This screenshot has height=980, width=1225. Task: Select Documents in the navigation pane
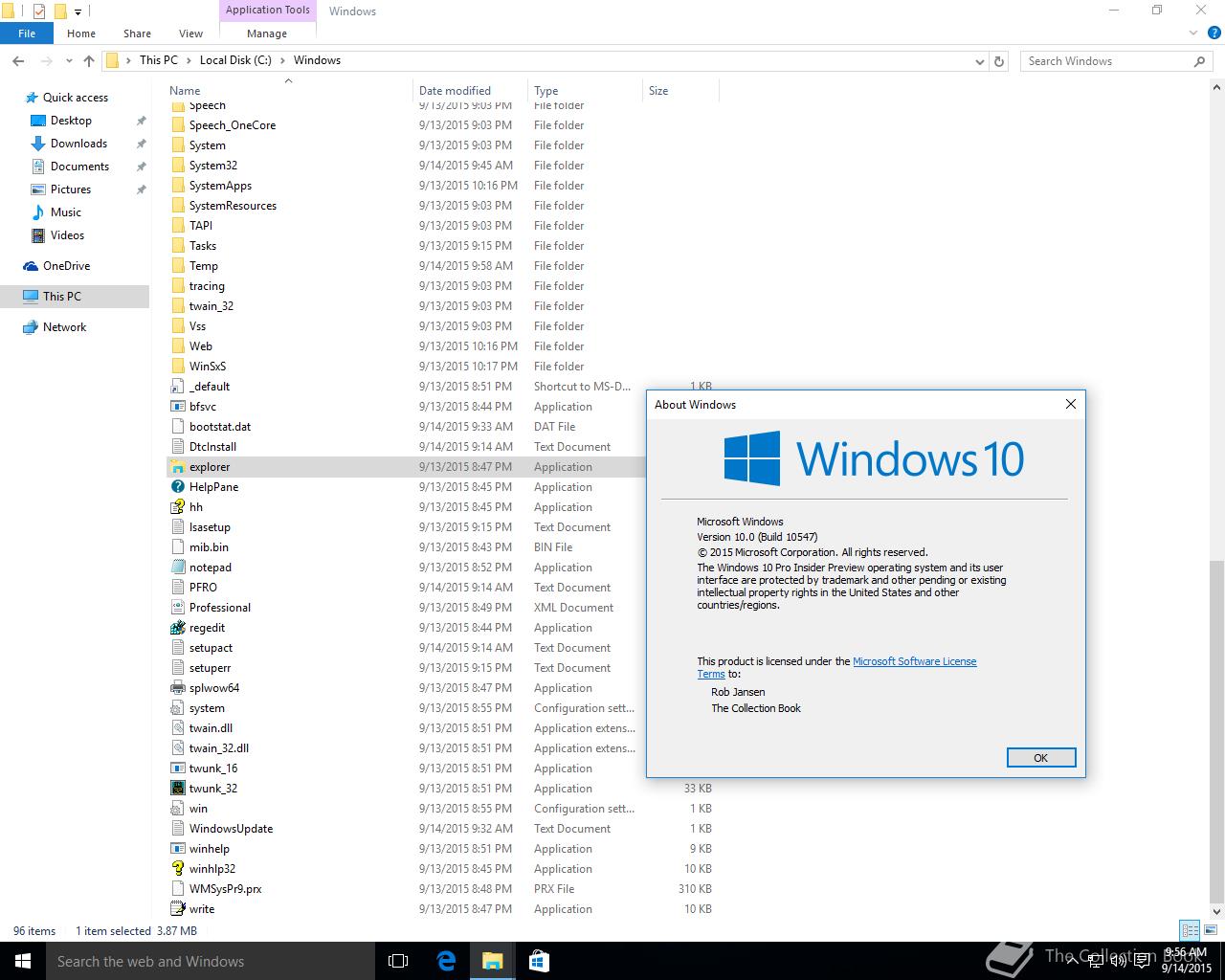[x=79, y=167]
